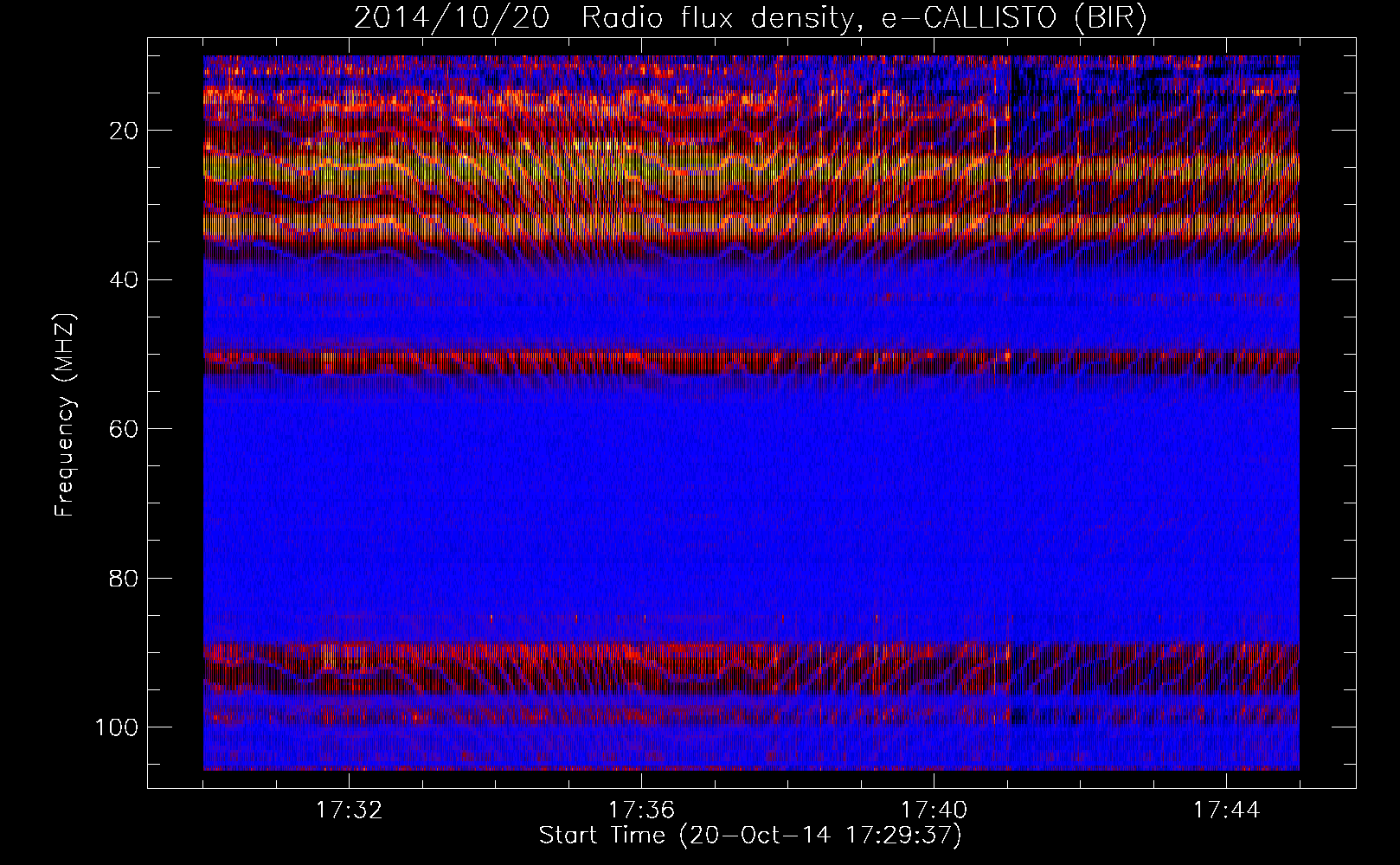Image resolution: width=1400 pixels, height=865 pixels.
Task: Click the 'Frequency (MHZ)' axis label
Action: [x=66, y=415]
